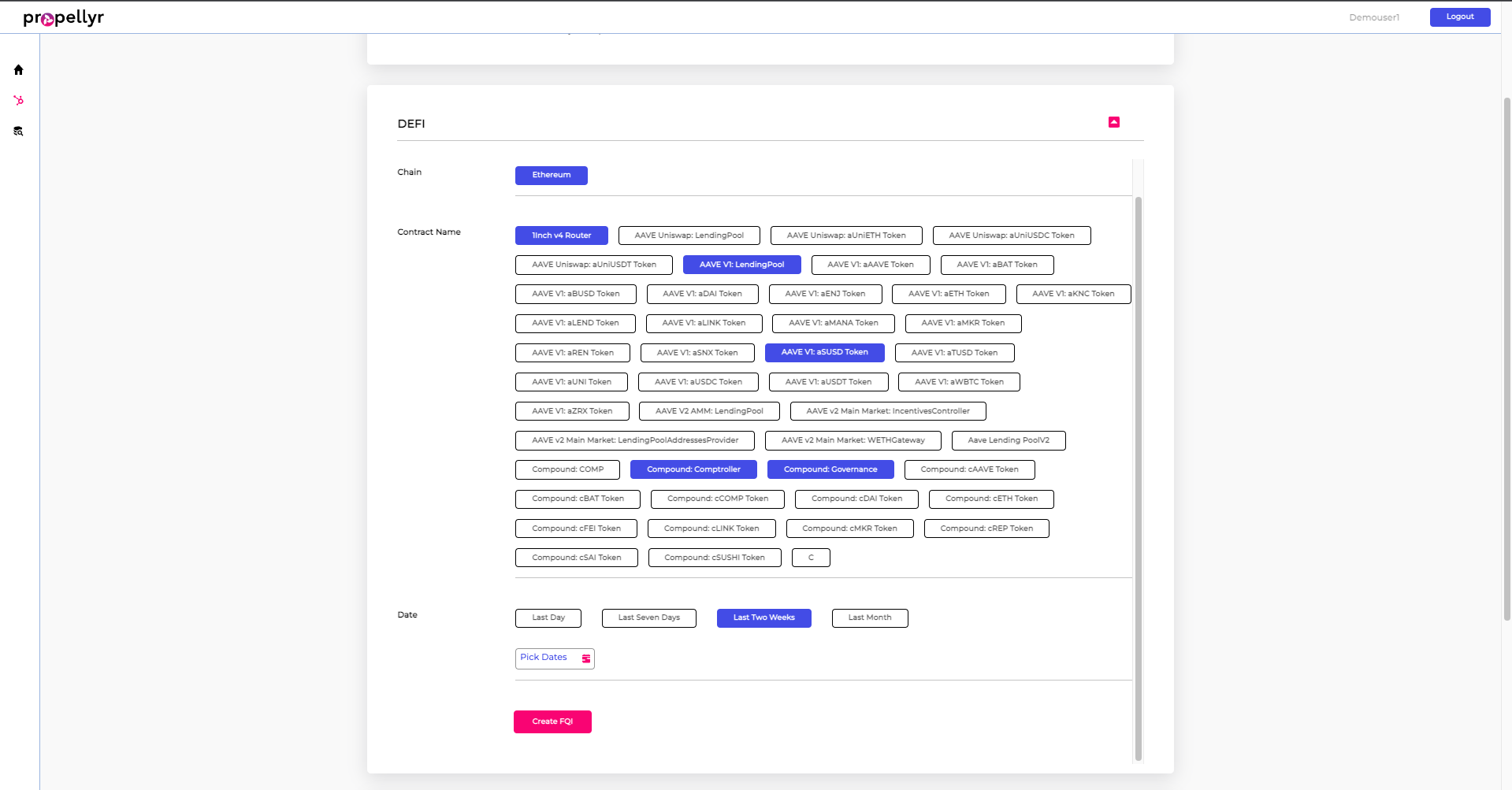Select Aave Lending PoolV2 contract
Viewport: 1512px width, 790px height.
1009,440
